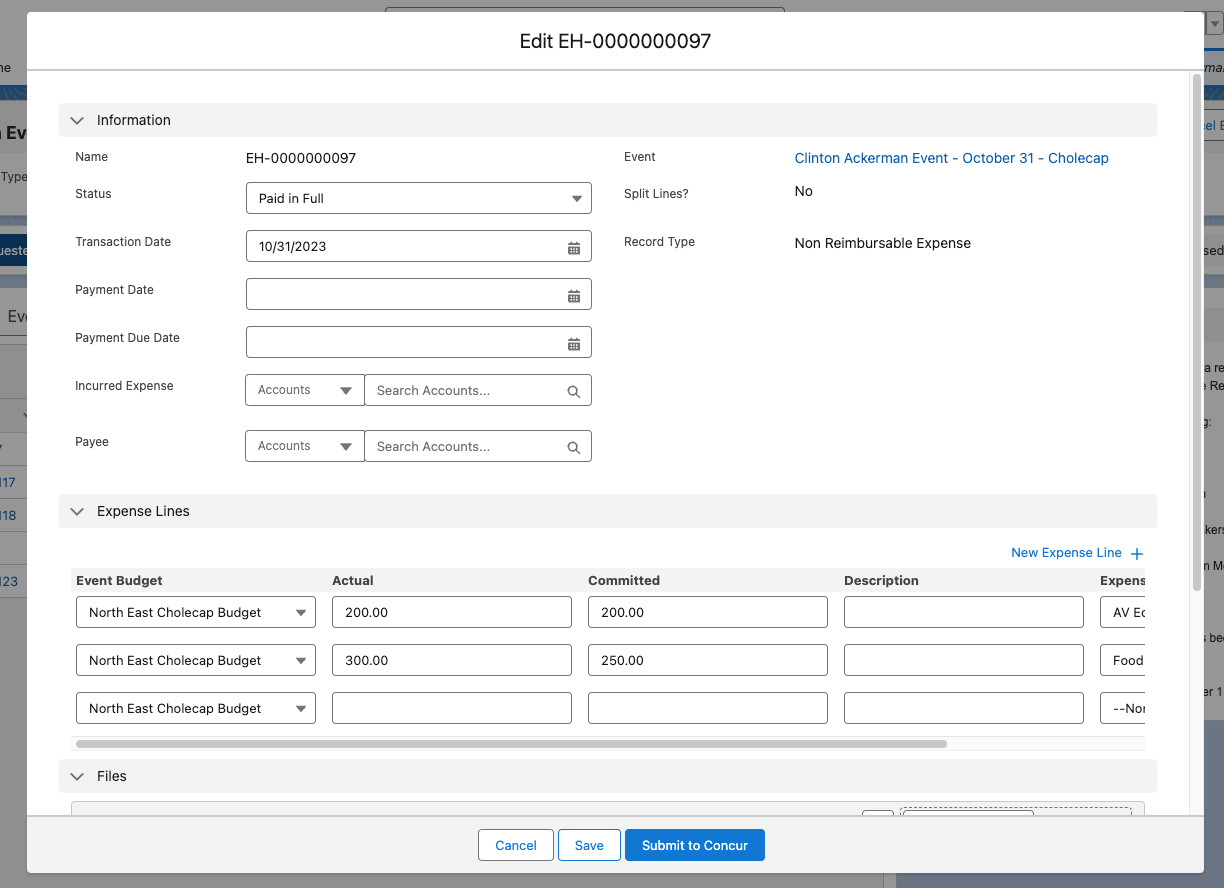Click the New Expense Line link
Viewport: 1224px width, 888px height.
point(1065,552)
